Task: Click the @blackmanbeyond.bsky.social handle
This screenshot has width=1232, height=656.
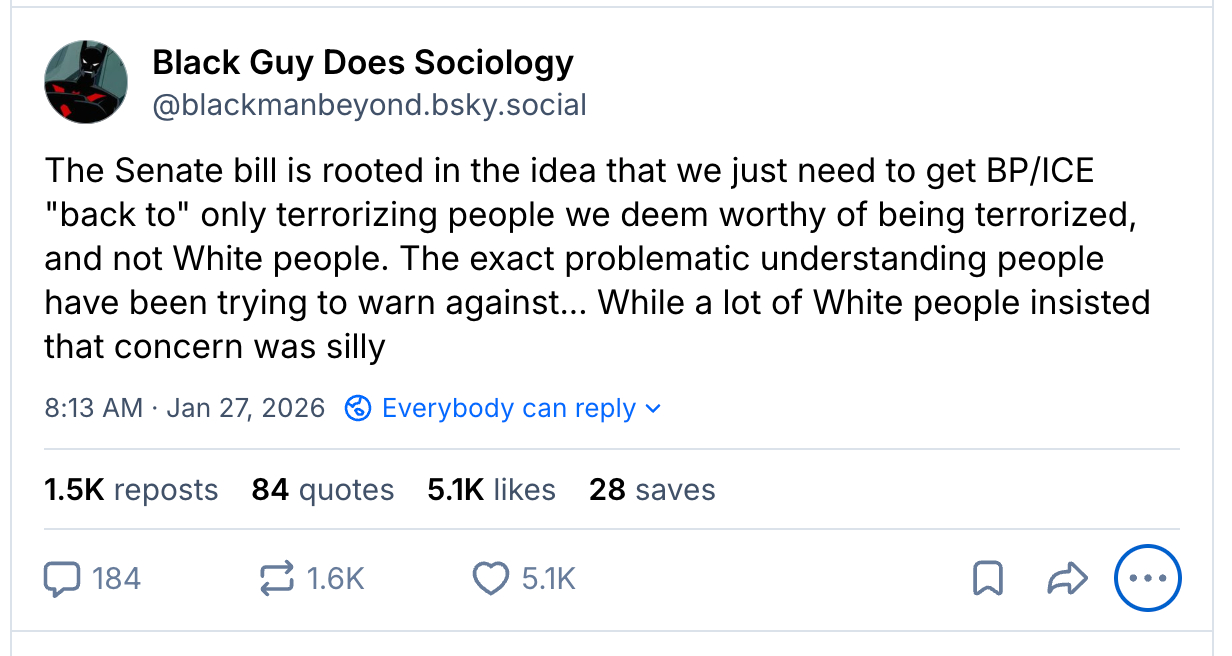Action: pos(369,104)
